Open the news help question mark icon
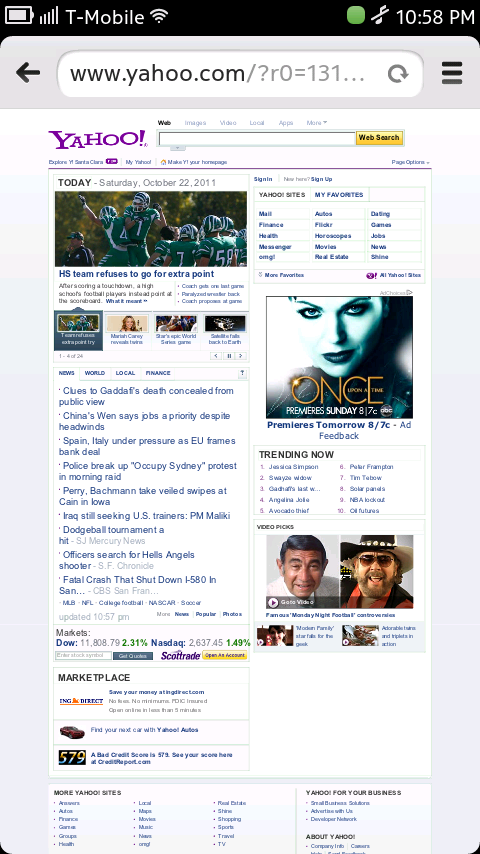The image size is (480, 854). point(242,373)
